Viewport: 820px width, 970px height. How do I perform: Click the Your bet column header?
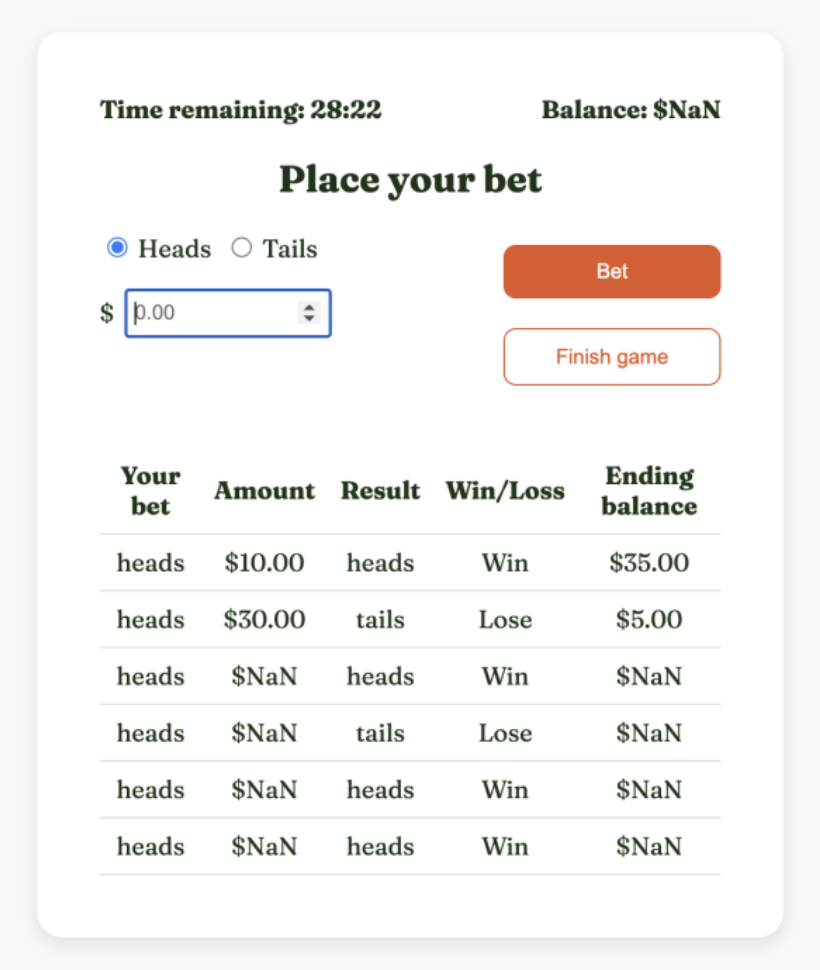150,490
